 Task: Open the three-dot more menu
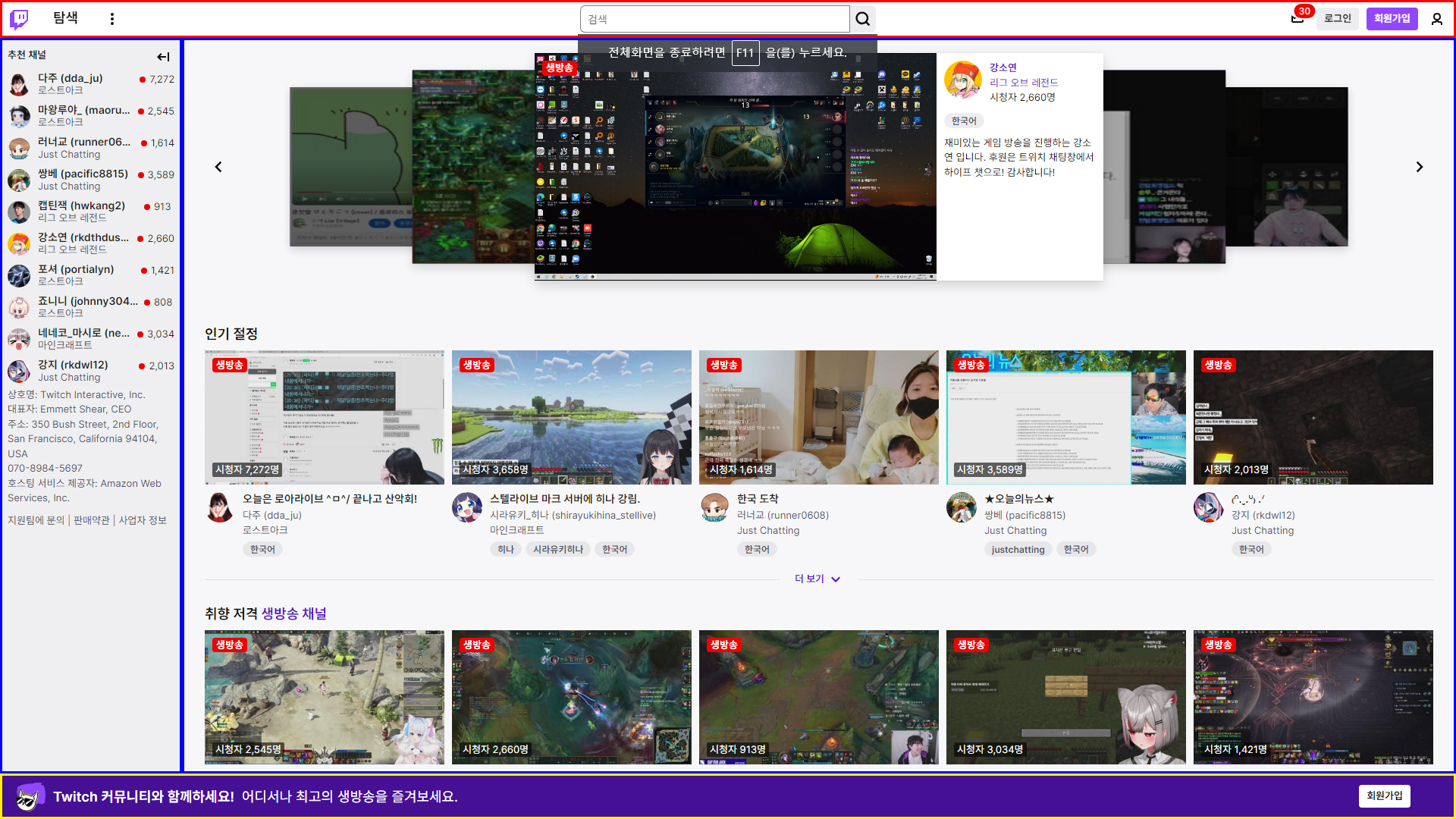(112, 19)
